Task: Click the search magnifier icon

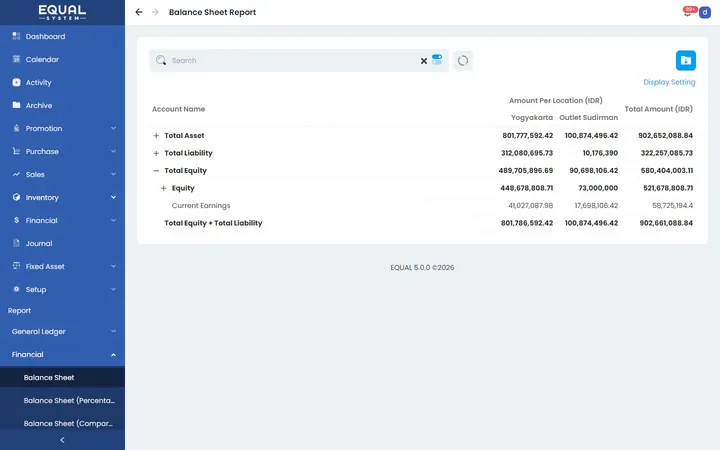Action: click(161, 60)
